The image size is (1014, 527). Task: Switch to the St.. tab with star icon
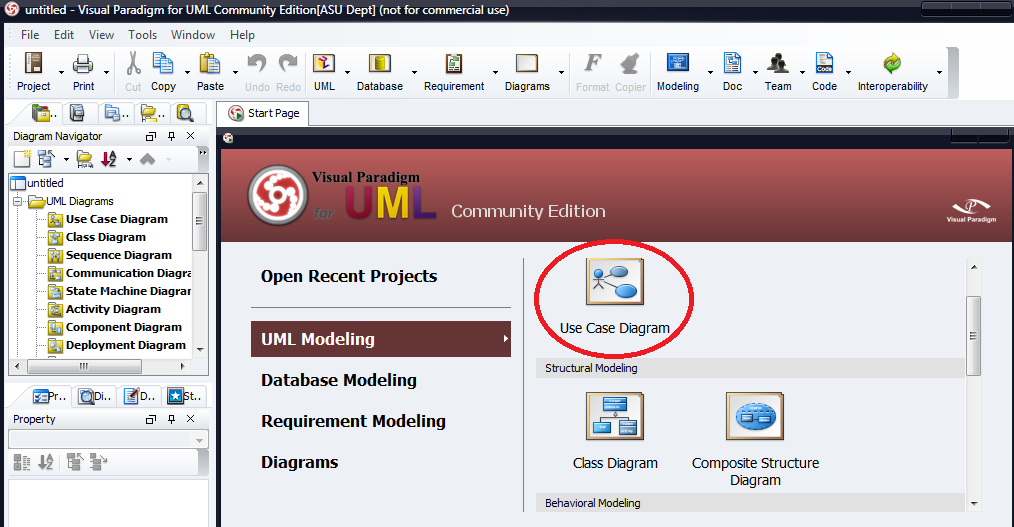(185, 396)
